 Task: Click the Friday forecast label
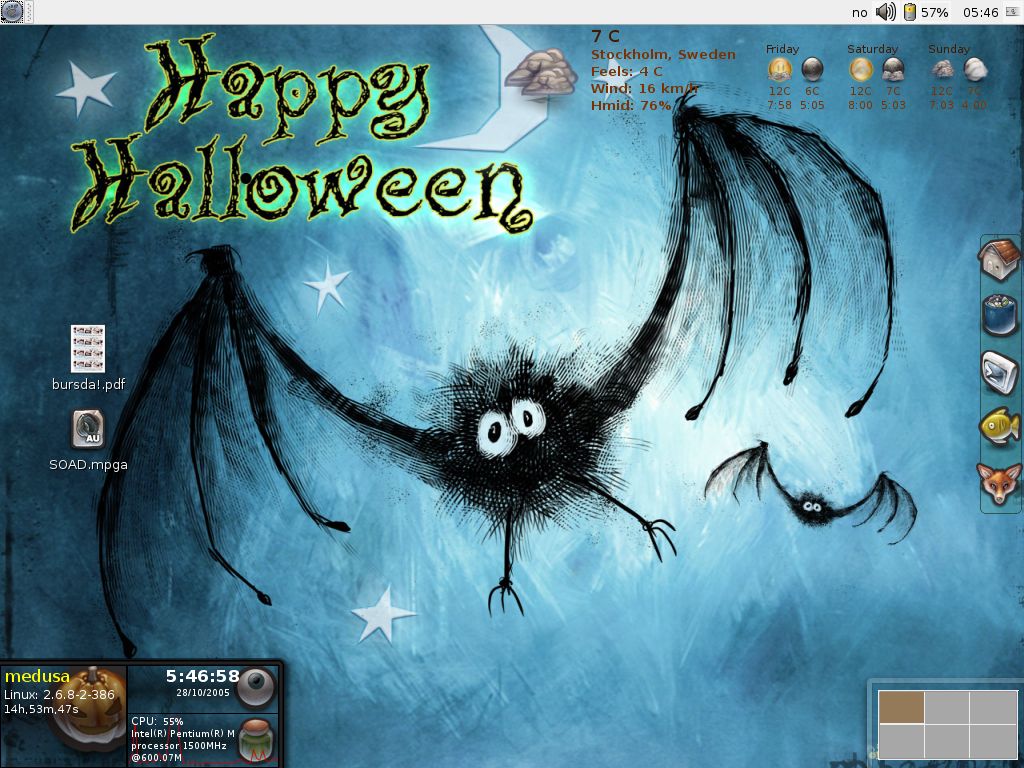coord(782,49)
